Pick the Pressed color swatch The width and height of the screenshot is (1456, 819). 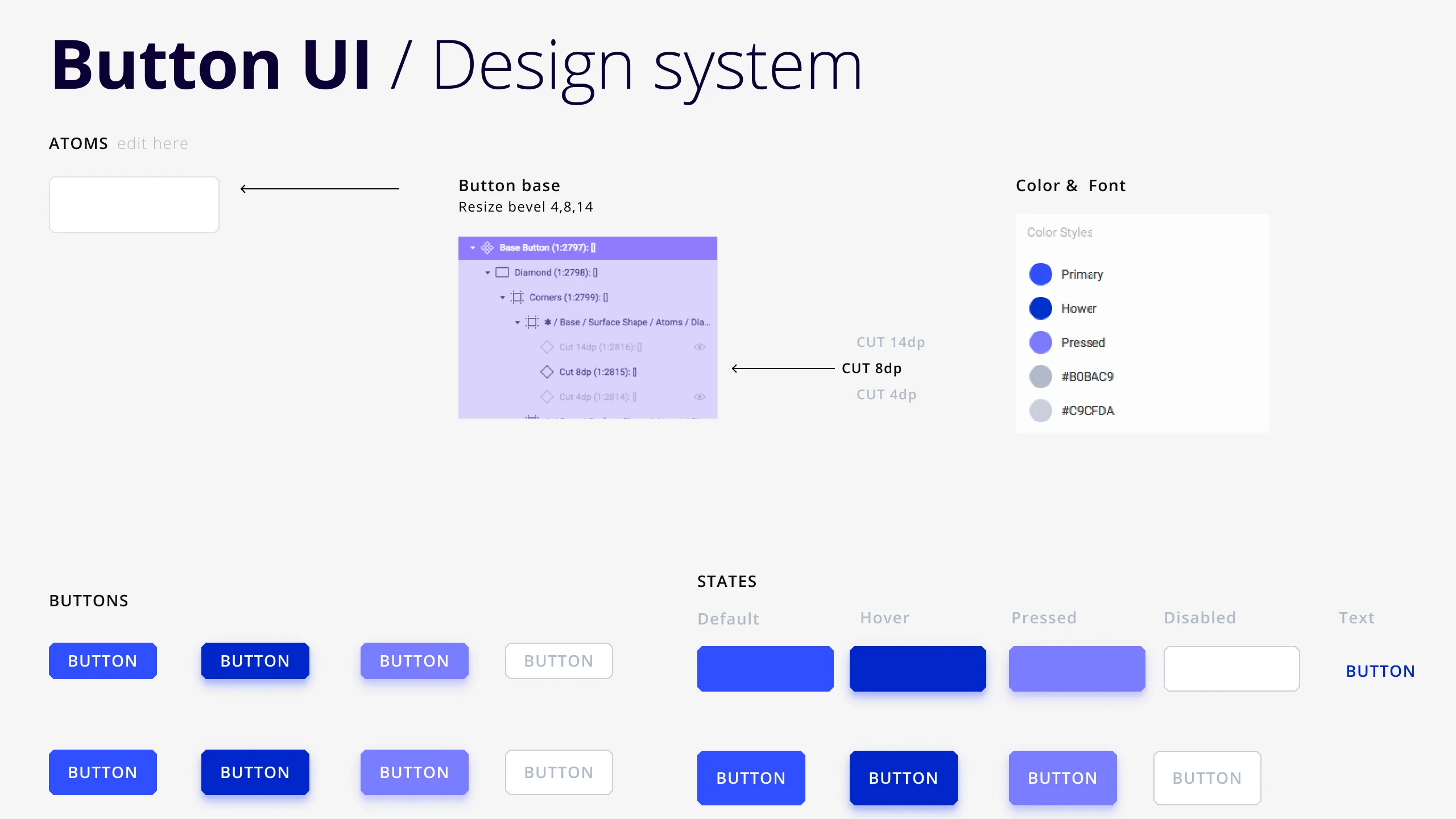pos(1041,342)
